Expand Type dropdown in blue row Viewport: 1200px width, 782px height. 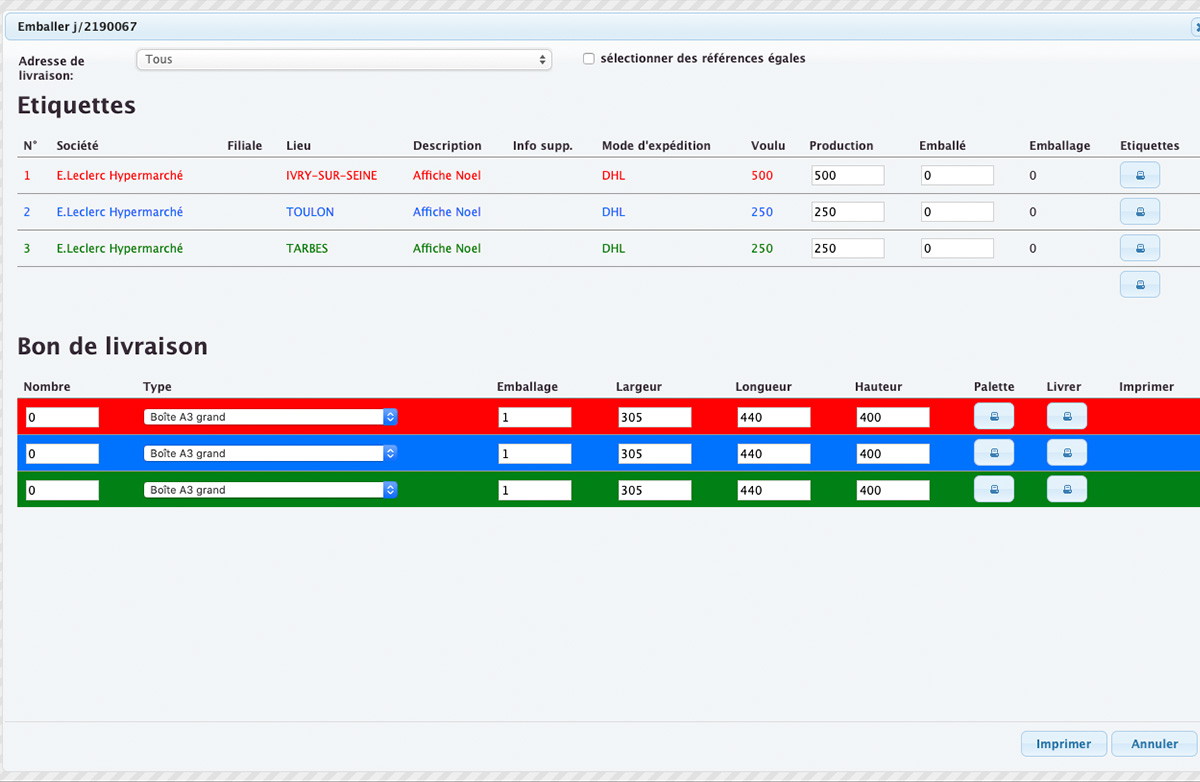pyautogui.click(x=270, y=453)
